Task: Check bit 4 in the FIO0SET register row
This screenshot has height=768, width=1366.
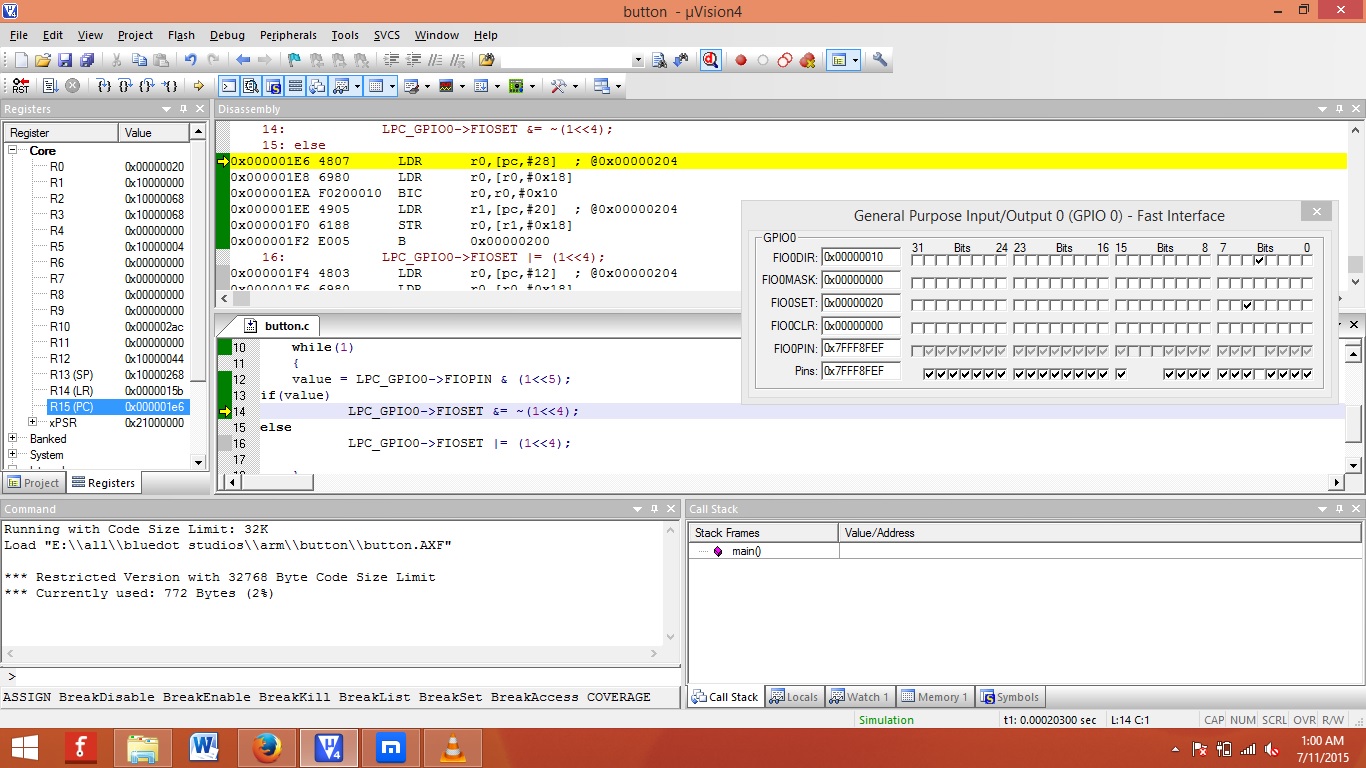Action: coord(1259,305)
